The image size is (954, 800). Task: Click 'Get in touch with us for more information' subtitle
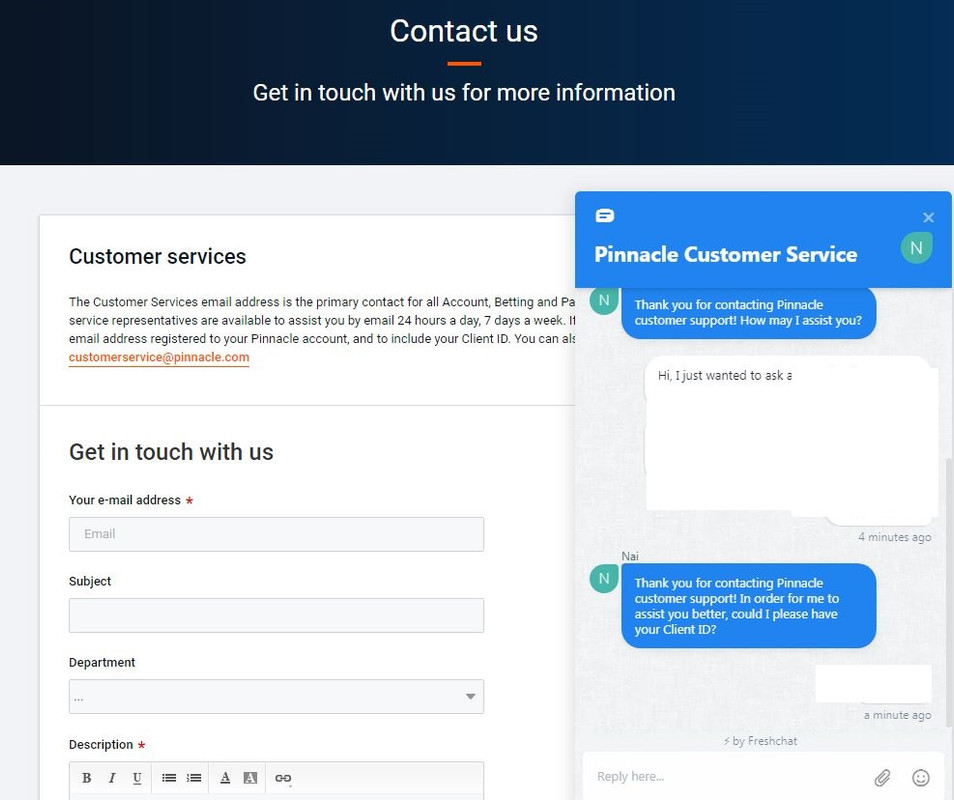point(464,93)
